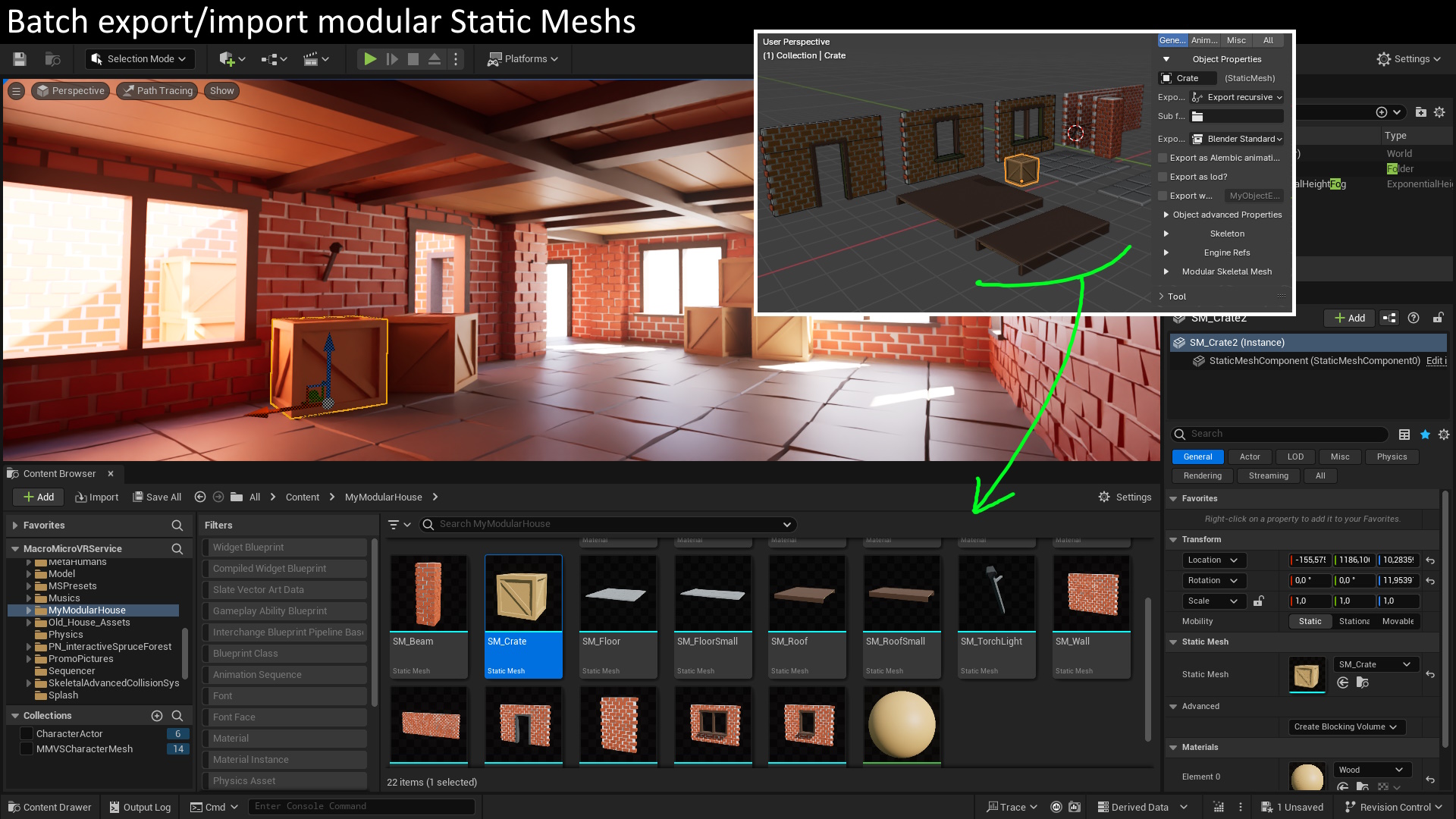Toggle favorites star in Details search bar
Image resolution: width=1456 pixels, height=819 pixels.
click(1425, 435)
